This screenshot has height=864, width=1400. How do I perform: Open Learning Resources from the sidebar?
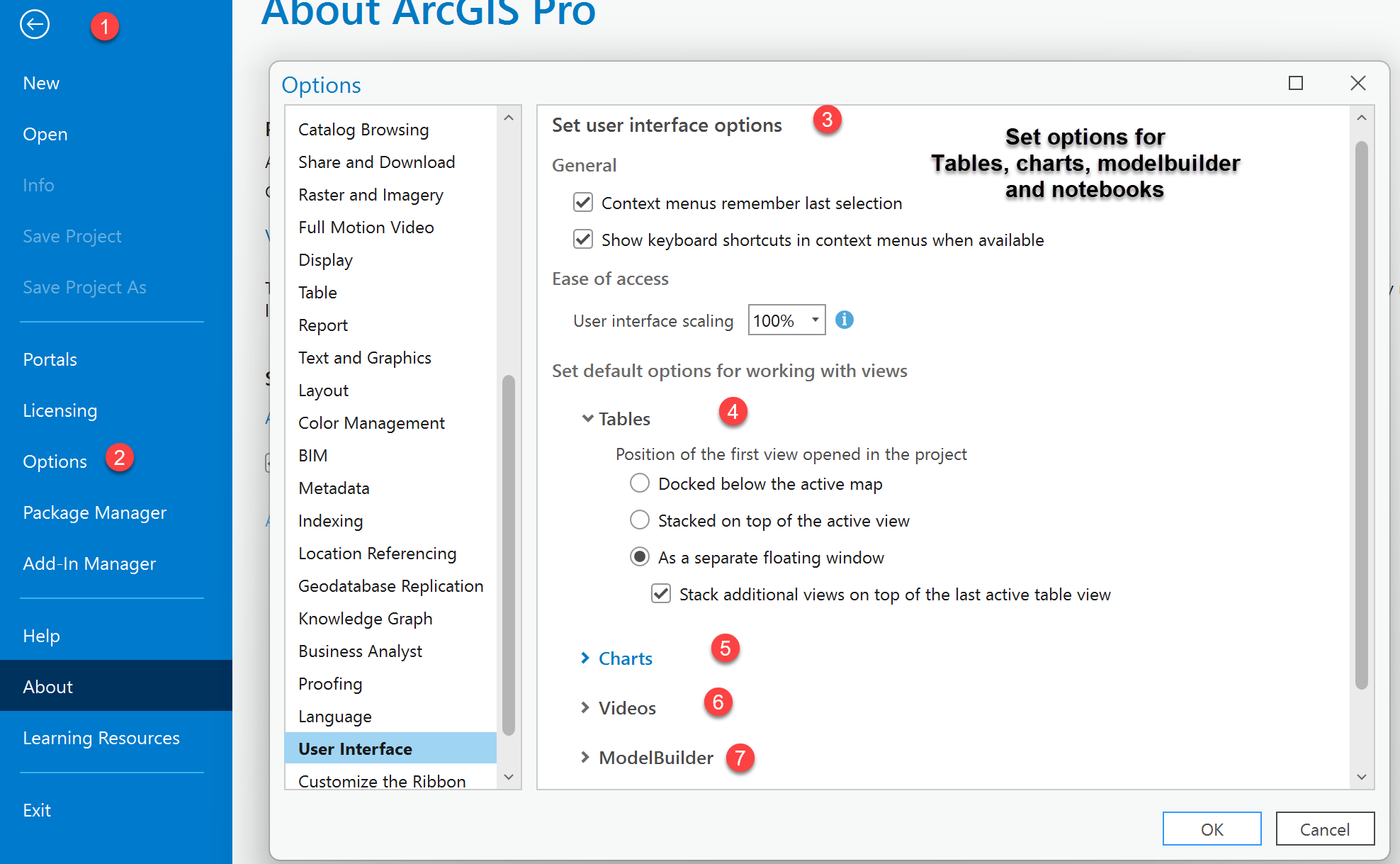click(x=101, y=737)
